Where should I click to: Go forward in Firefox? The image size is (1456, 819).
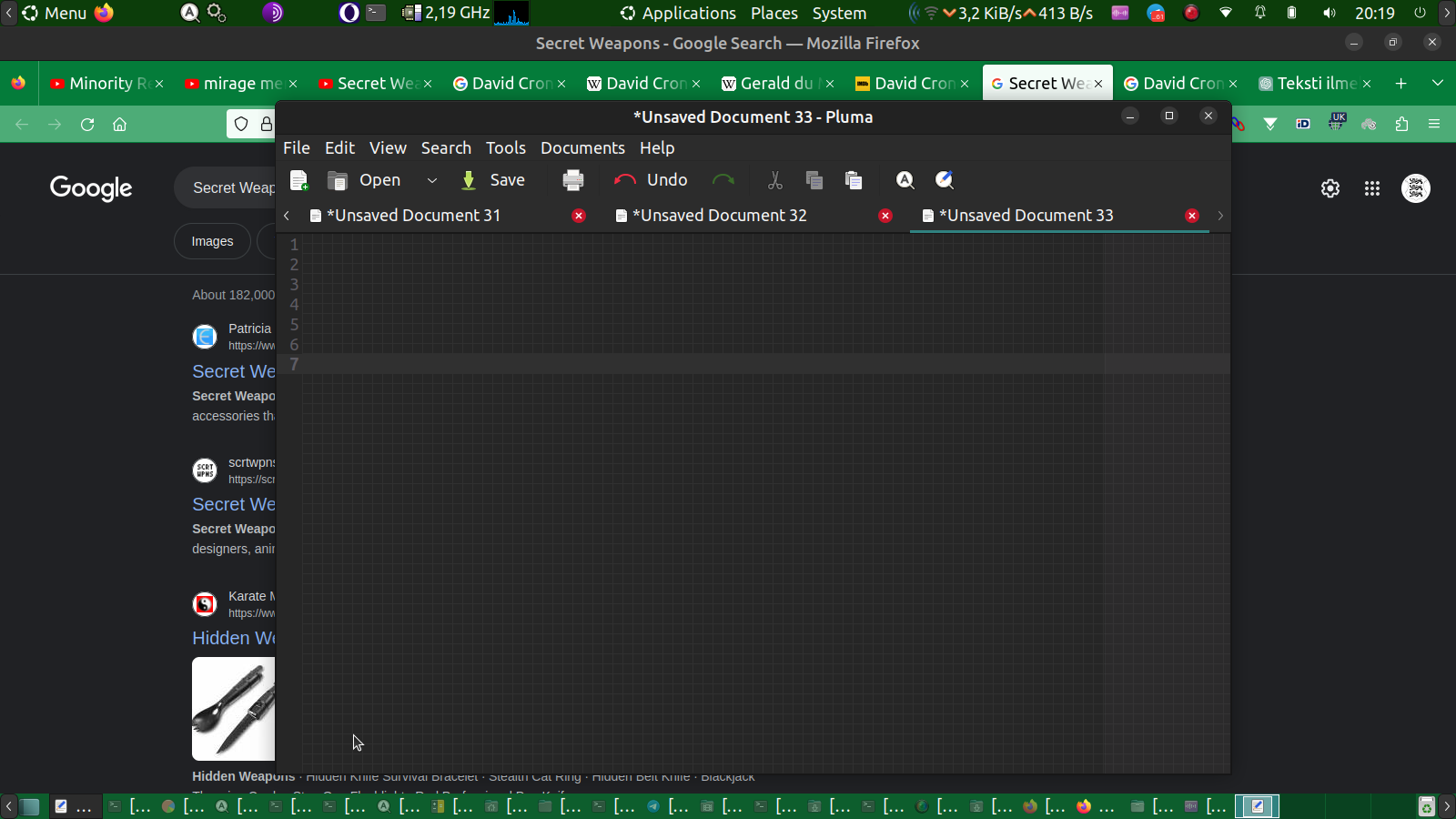pos(55,125)
